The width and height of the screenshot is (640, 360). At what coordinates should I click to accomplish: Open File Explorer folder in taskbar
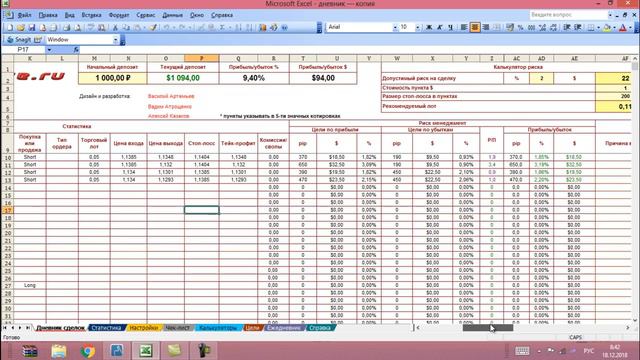(x=59, y=351)
